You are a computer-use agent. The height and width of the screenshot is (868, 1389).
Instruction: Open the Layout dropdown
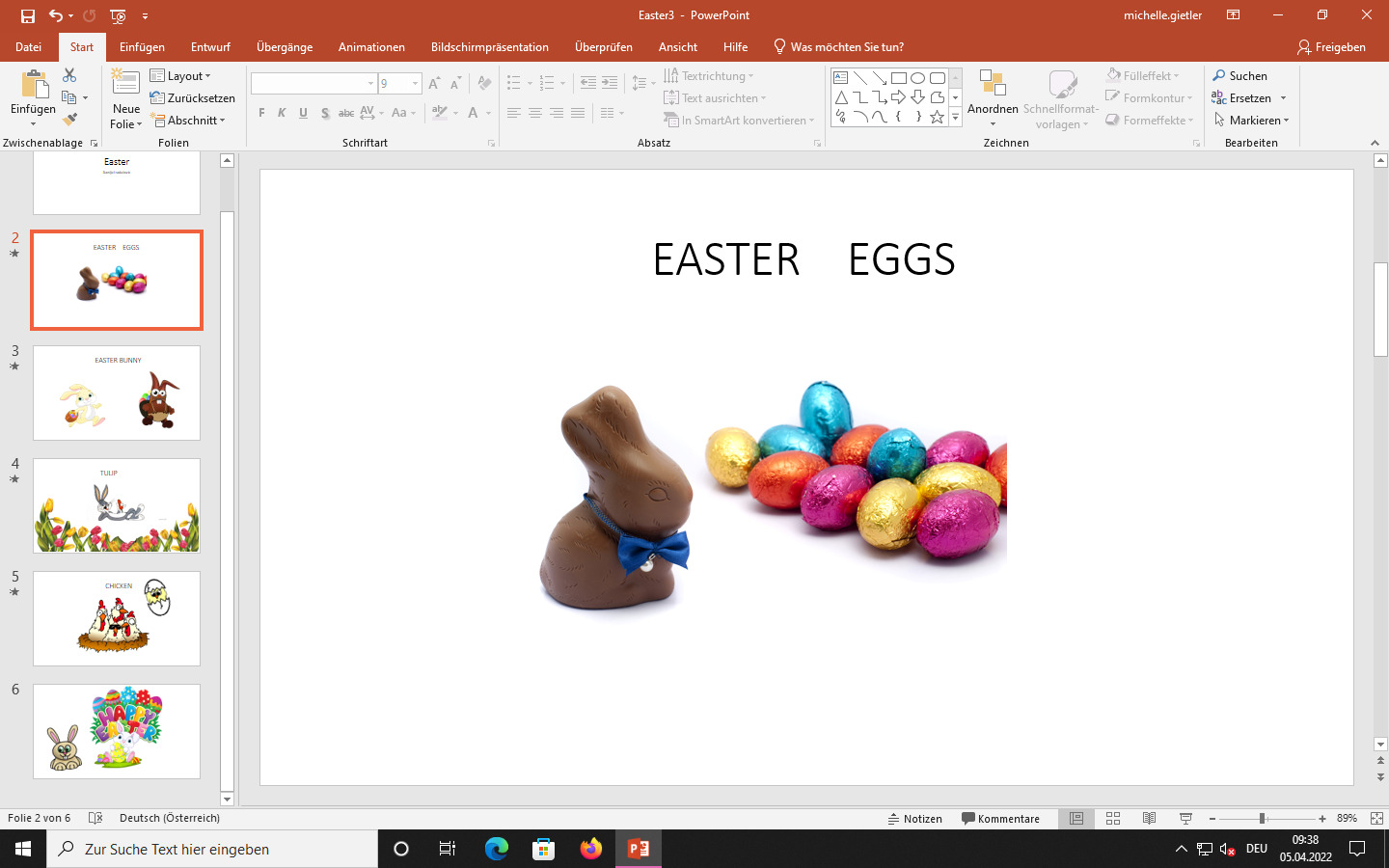click(181, 75)
